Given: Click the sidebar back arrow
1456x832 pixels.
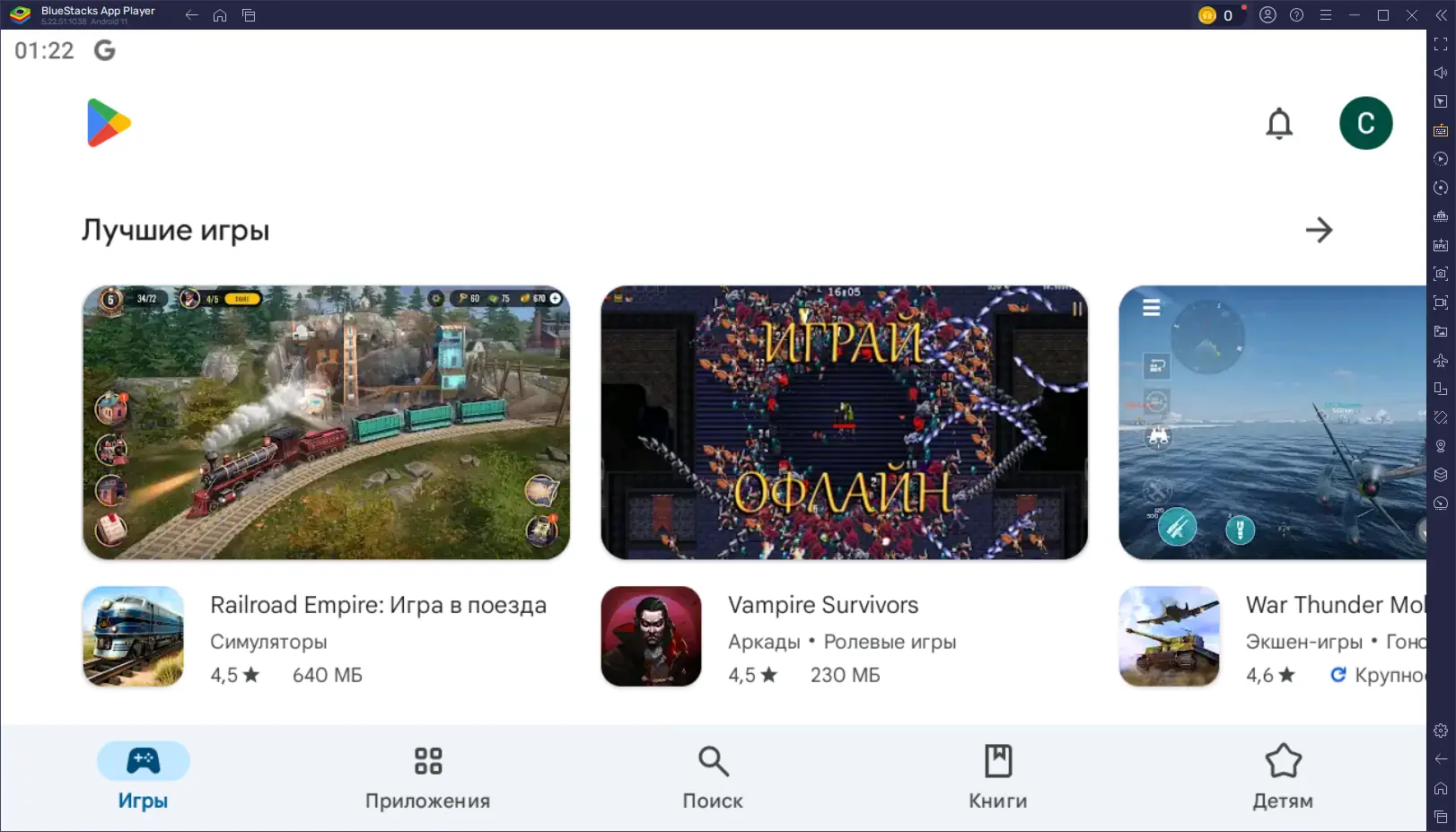Looking at the screenshot, I should click(1441, 759).
